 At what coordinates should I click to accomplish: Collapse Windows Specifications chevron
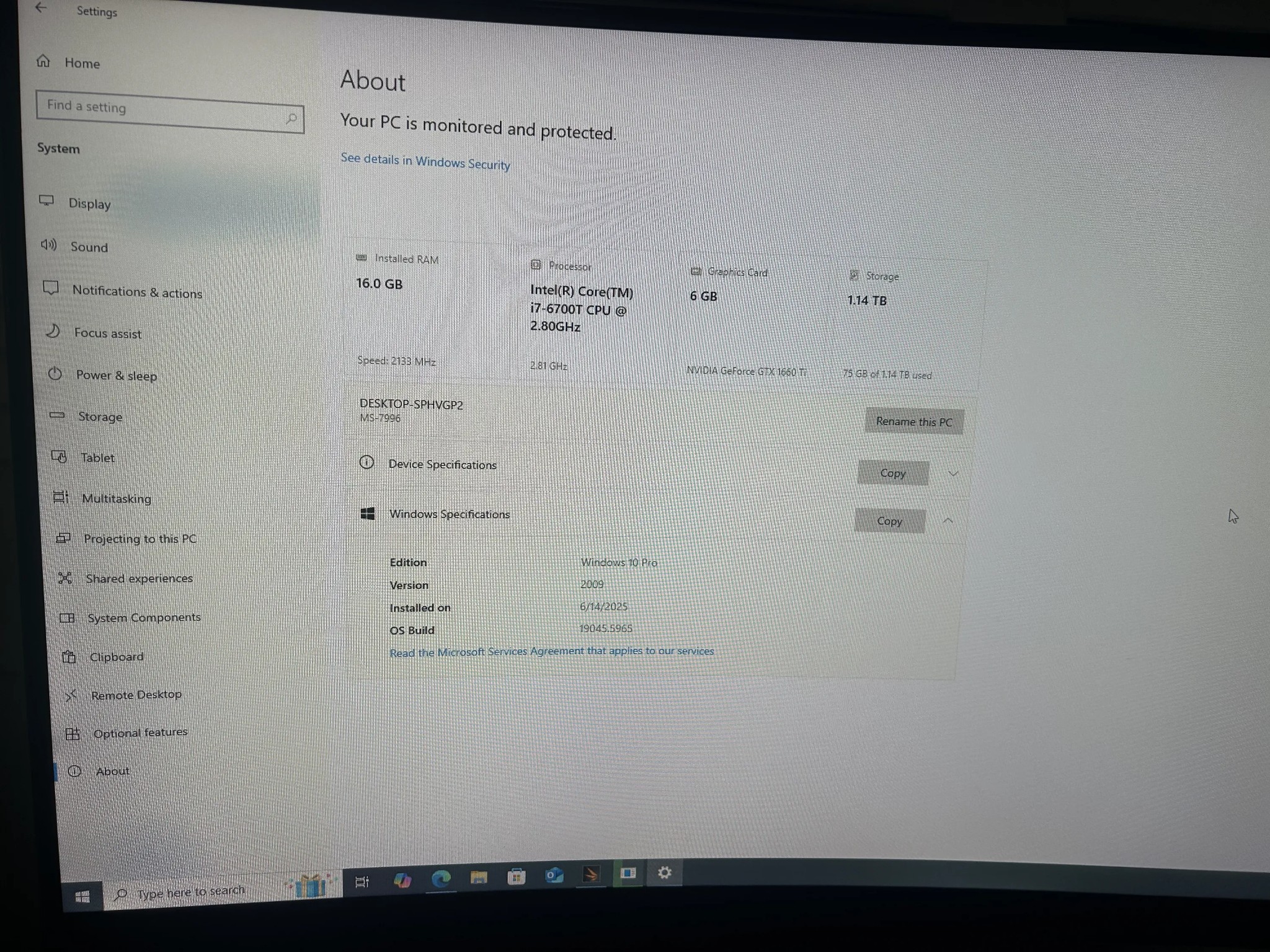pos(948,521)
